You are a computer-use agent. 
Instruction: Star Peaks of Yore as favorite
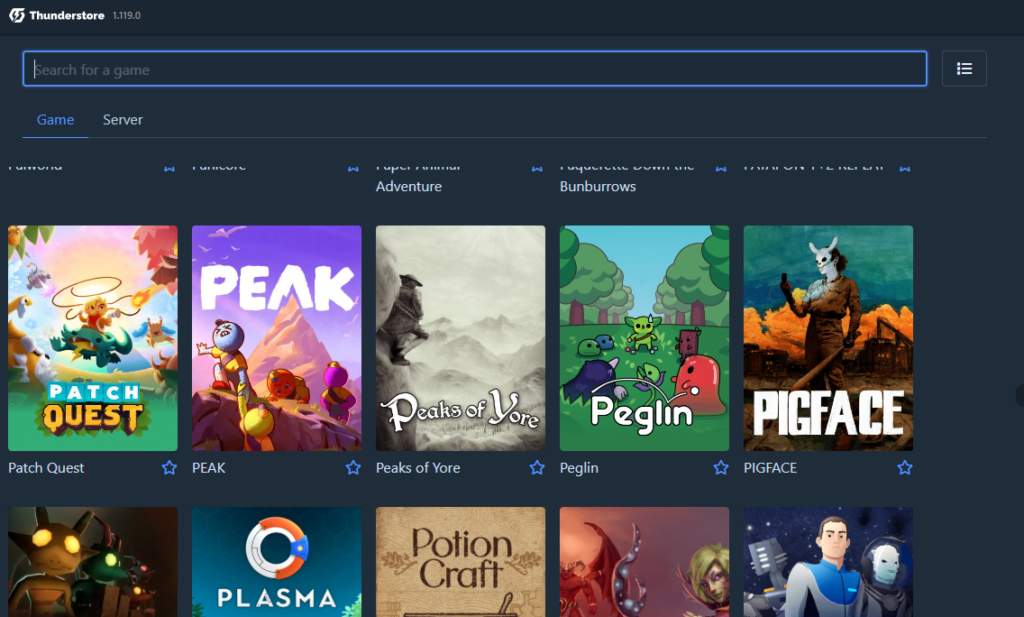[537, 467]
